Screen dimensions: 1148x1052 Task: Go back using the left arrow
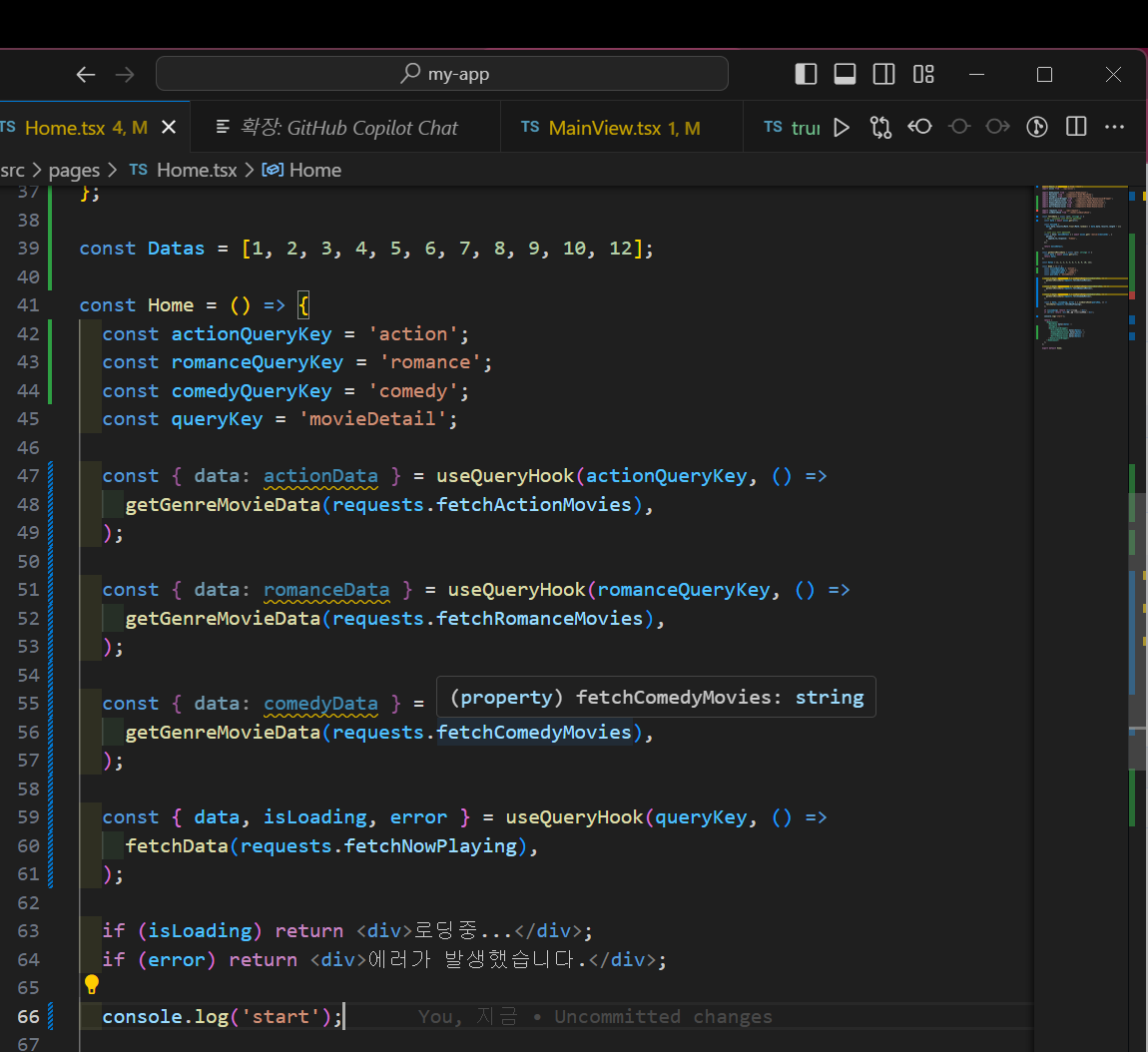[x=86, y=75]
